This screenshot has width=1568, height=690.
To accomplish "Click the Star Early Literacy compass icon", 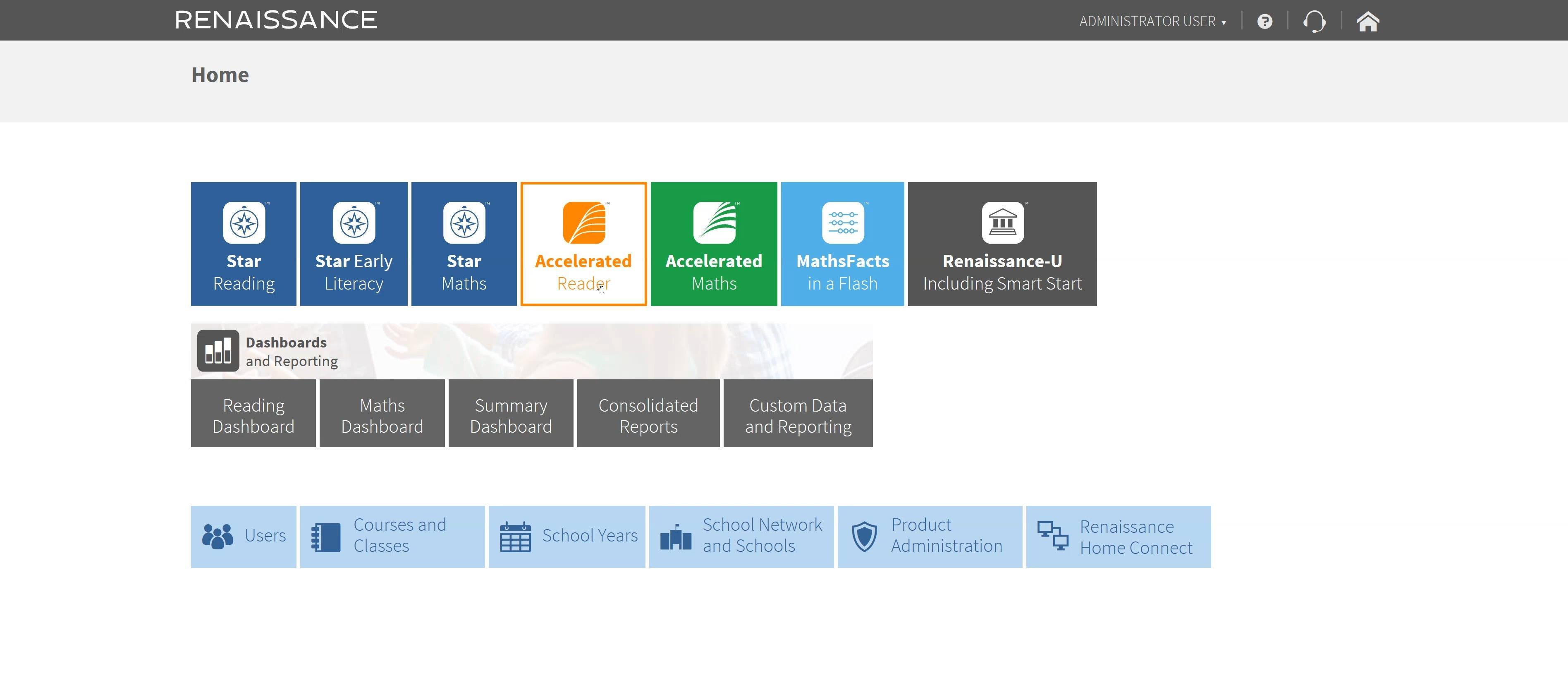I will pyautogui.click(x=354, y=223).
